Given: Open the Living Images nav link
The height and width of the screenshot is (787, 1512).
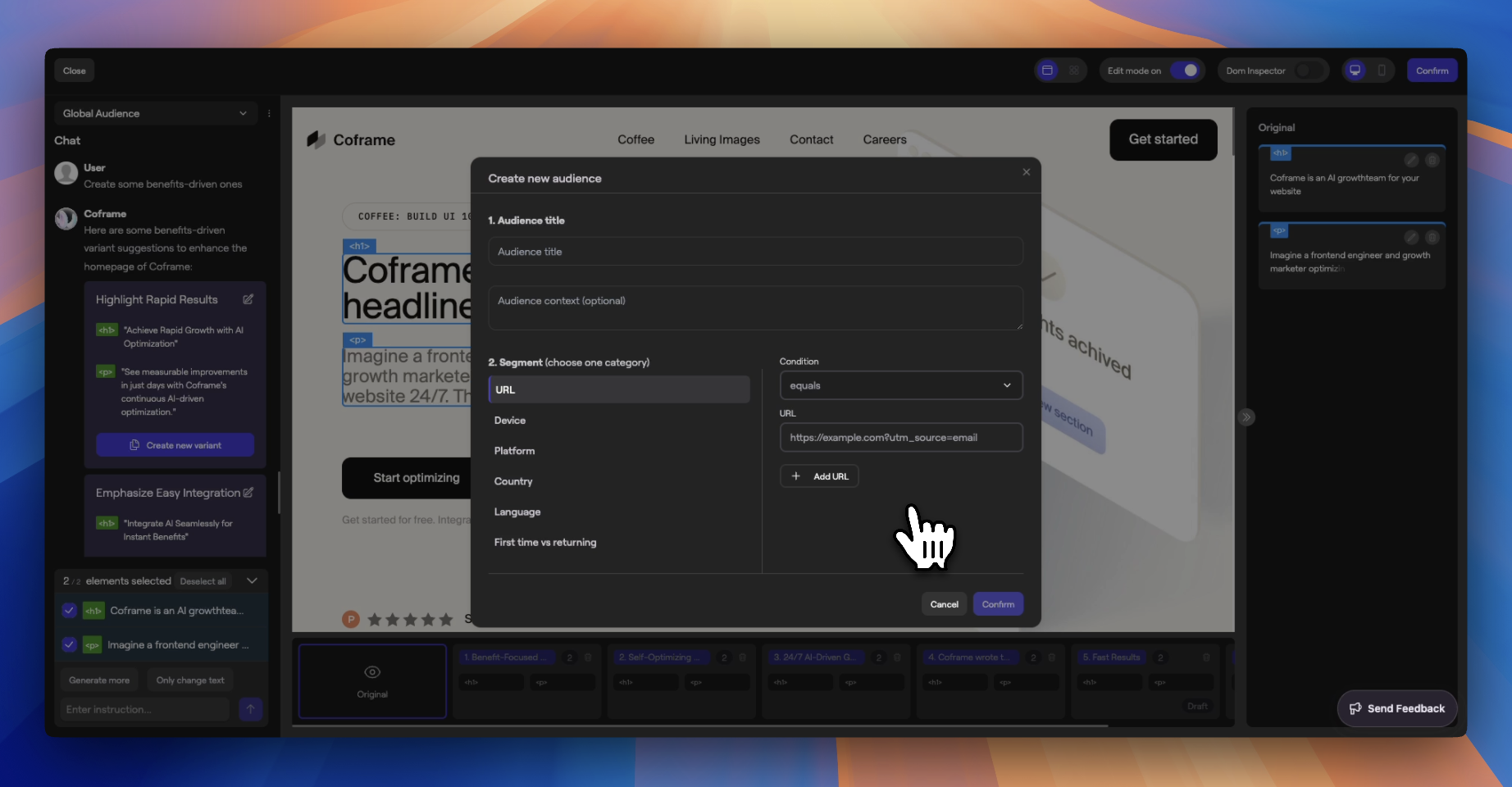Looking at the screenshot, I should click(x=722, y=140).
